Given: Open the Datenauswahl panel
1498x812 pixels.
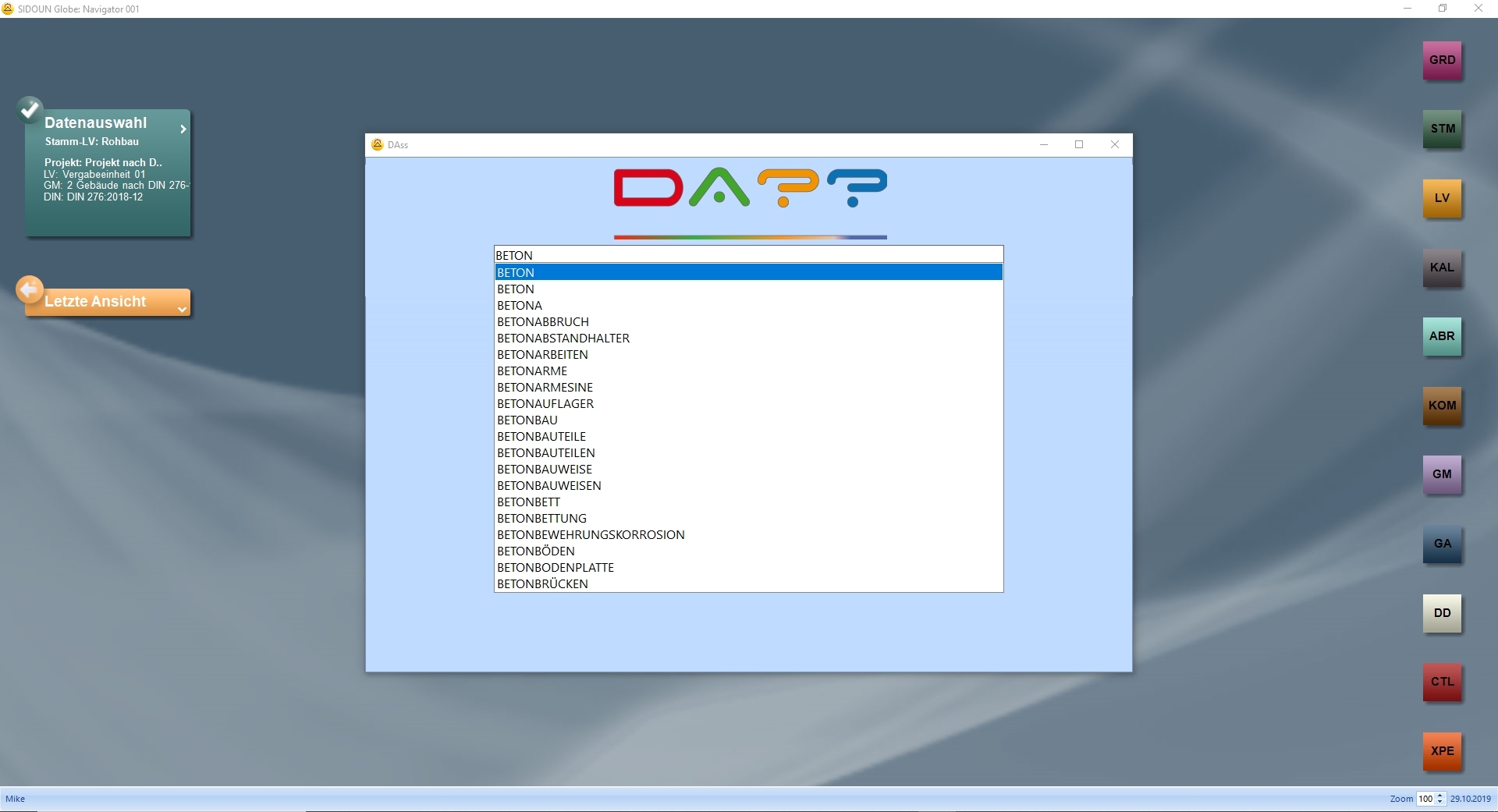Looking at the screenshot, I should coord(108,172).
